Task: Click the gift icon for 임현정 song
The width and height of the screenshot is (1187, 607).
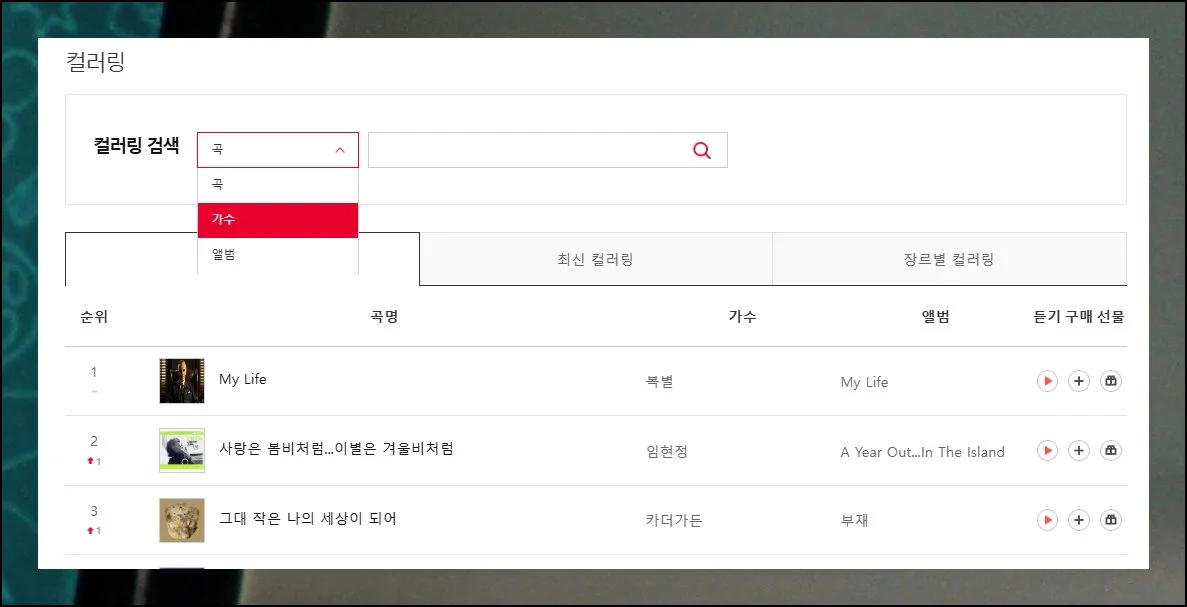Action: tap(1110, 451)
